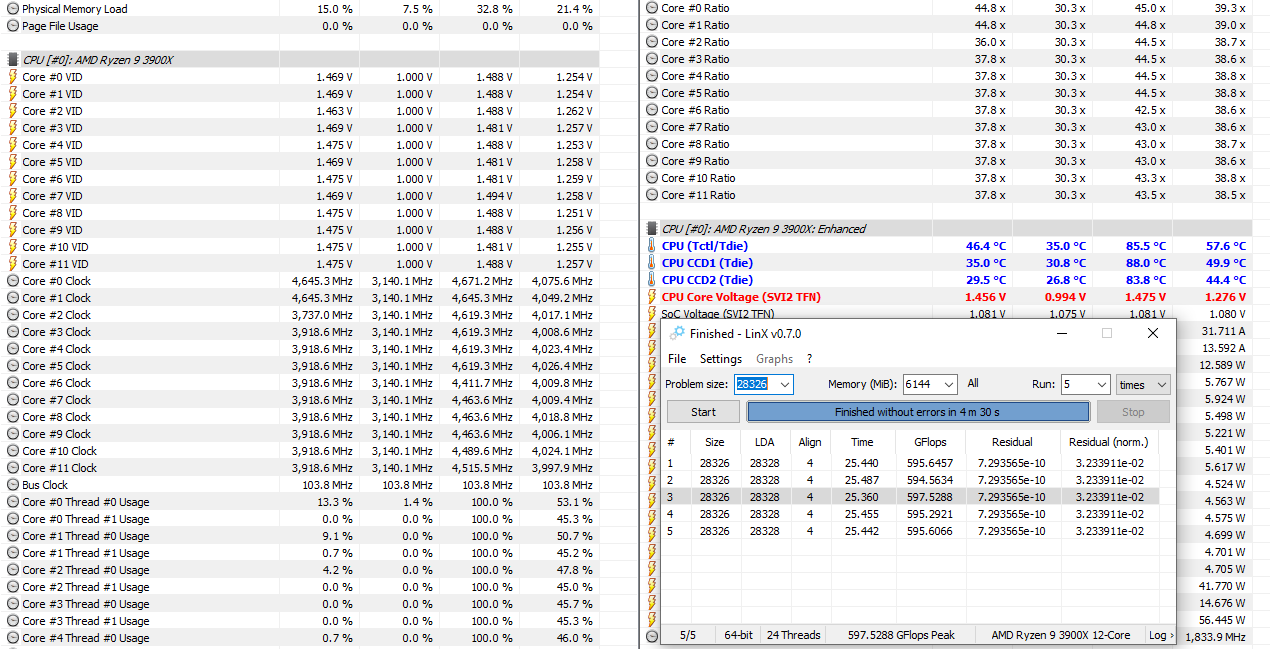Click the lightning icon beside Core #11 VID
1270x649 pixels.
pyautogui.click(x=12, y=264)
